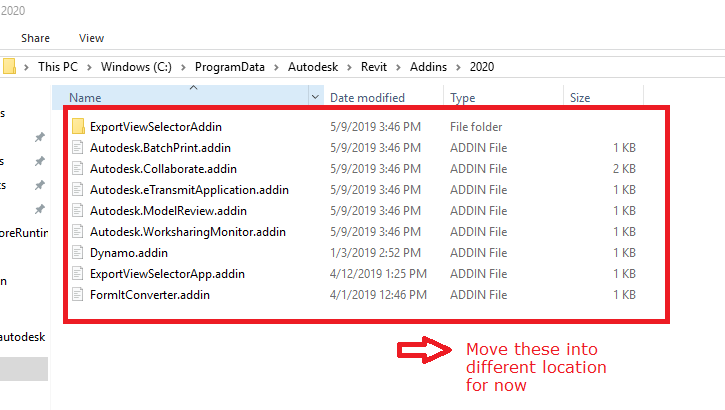This screenshot has height=410, width=725.
Task: Expand the chevron after ProgramData
Action: point(276,67)
